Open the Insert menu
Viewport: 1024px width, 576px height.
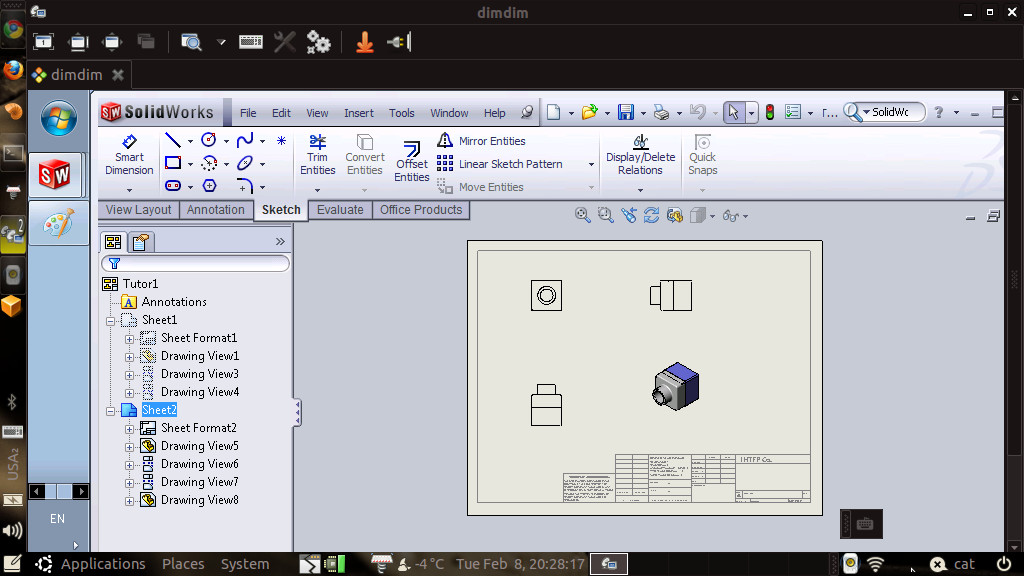[358, 112]
